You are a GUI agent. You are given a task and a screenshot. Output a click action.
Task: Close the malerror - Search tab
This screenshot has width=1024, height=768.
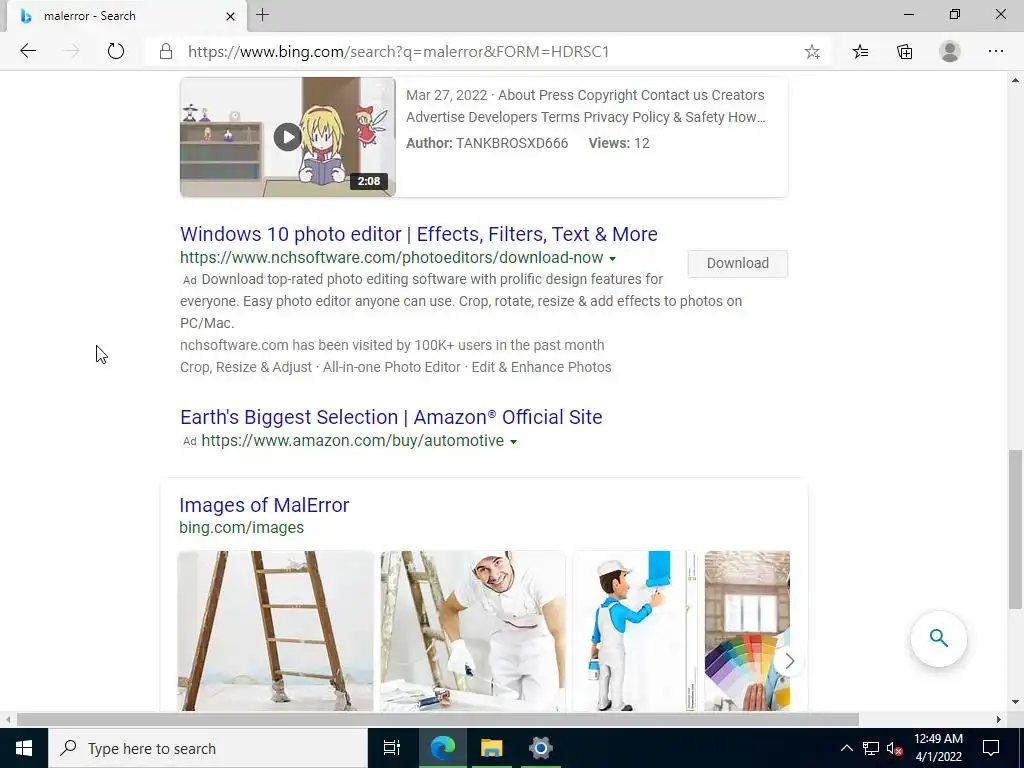coord(230,16)
